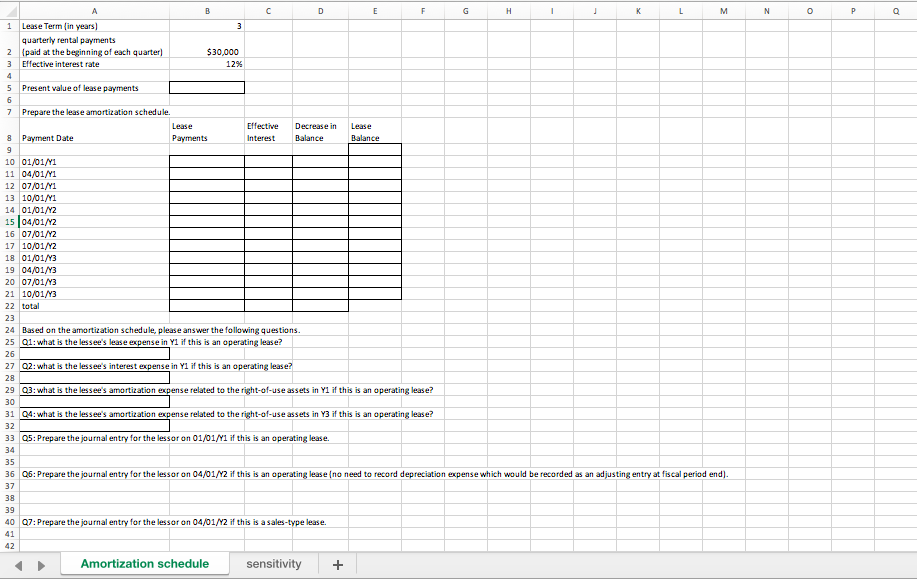This screenshot has width=917, height=579.
Task: Click the Select All corner triangle
Action: [10, 9]
